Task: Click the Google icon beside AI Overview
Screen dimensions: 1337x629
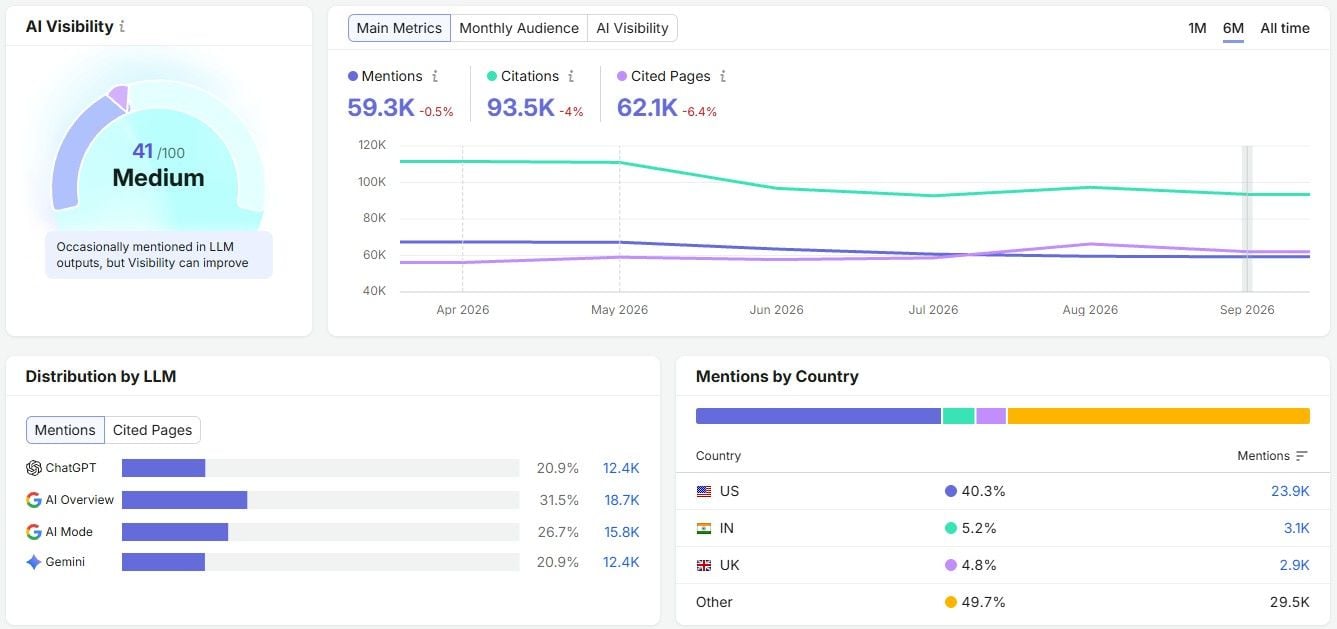Action: [34, 500]
